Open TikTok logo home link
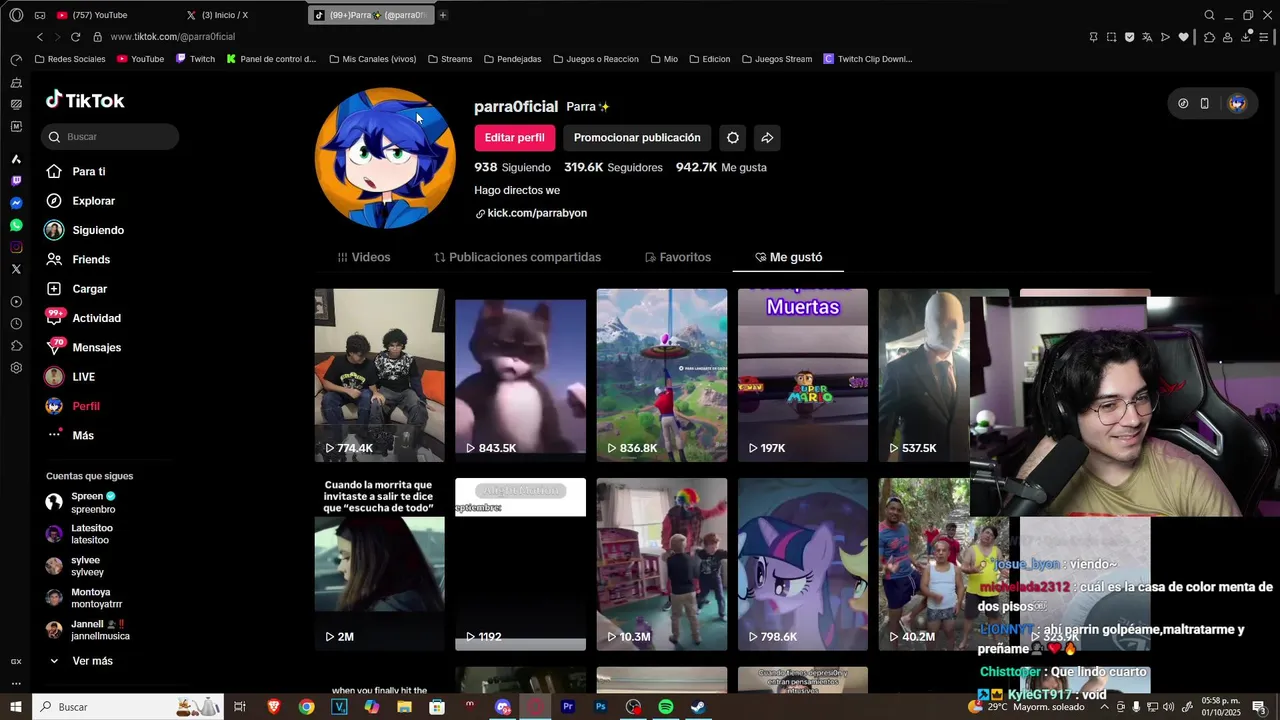 [85, 100]
